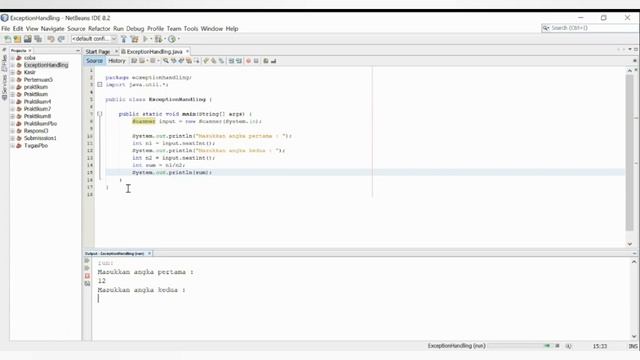Expand the coba project node
The width and height of the screenshot is (640, 360).
tap(13, 58)
